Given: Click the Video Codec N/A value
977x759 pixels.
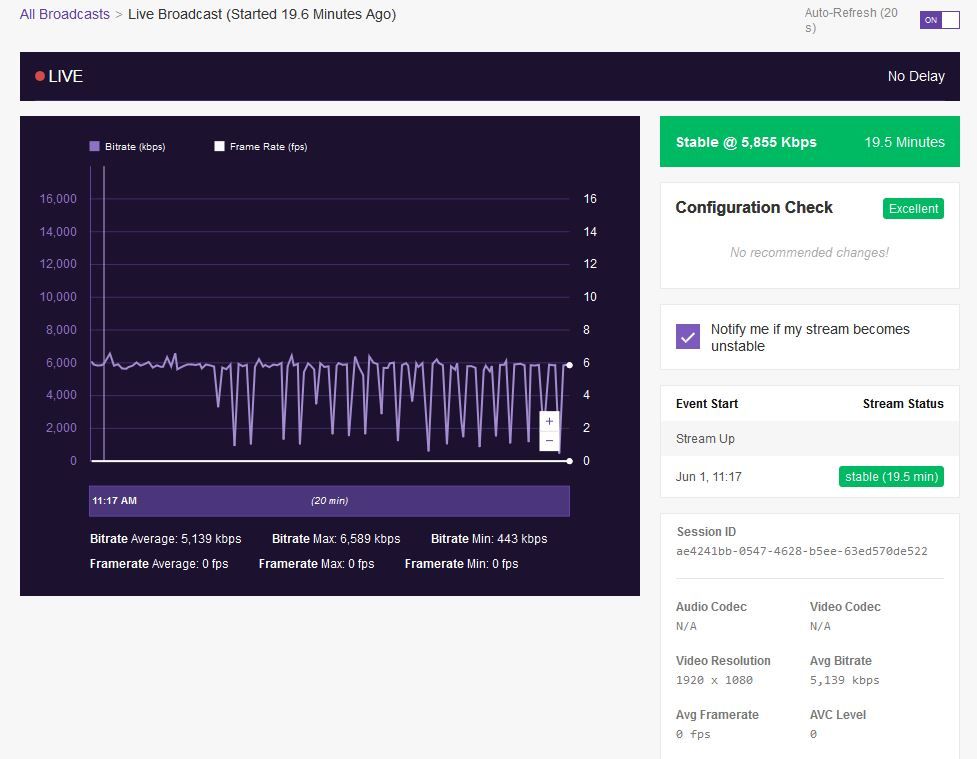Looking at the screenshot, I should click(x=820, y=626).
